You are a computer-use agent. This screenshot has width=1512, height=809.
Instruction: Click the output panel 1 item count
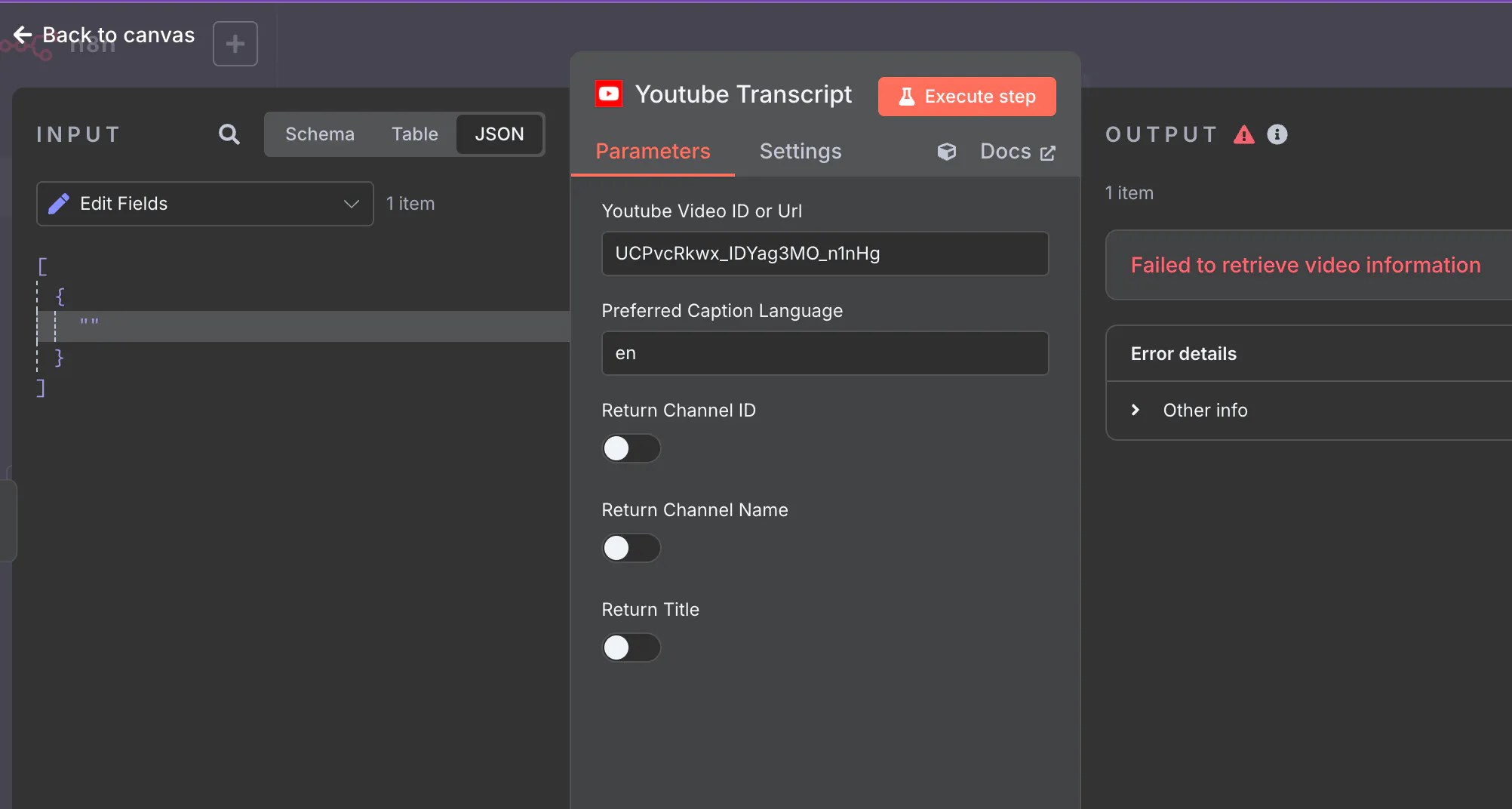[x=1129, y=193]
